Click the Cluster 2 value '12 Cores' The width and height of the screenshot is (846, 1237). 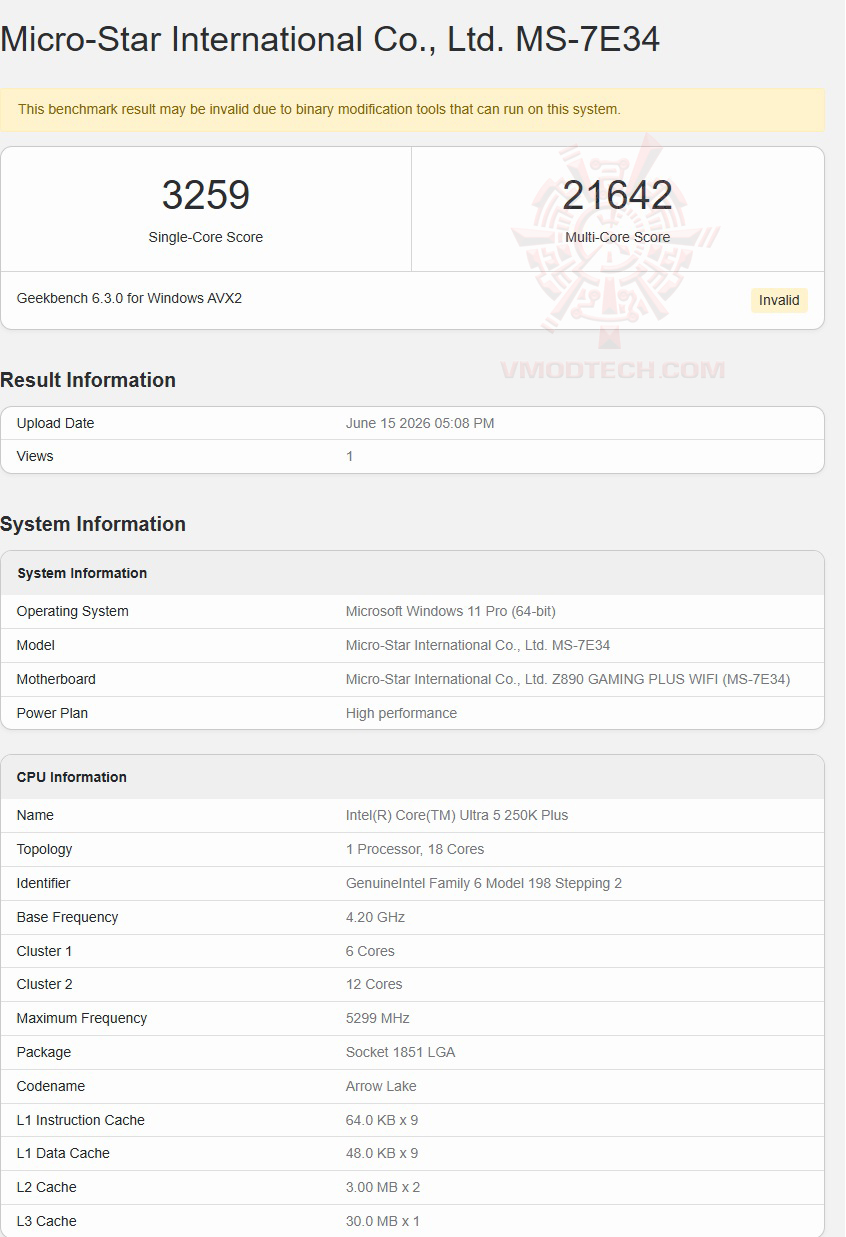coord(374,984)
